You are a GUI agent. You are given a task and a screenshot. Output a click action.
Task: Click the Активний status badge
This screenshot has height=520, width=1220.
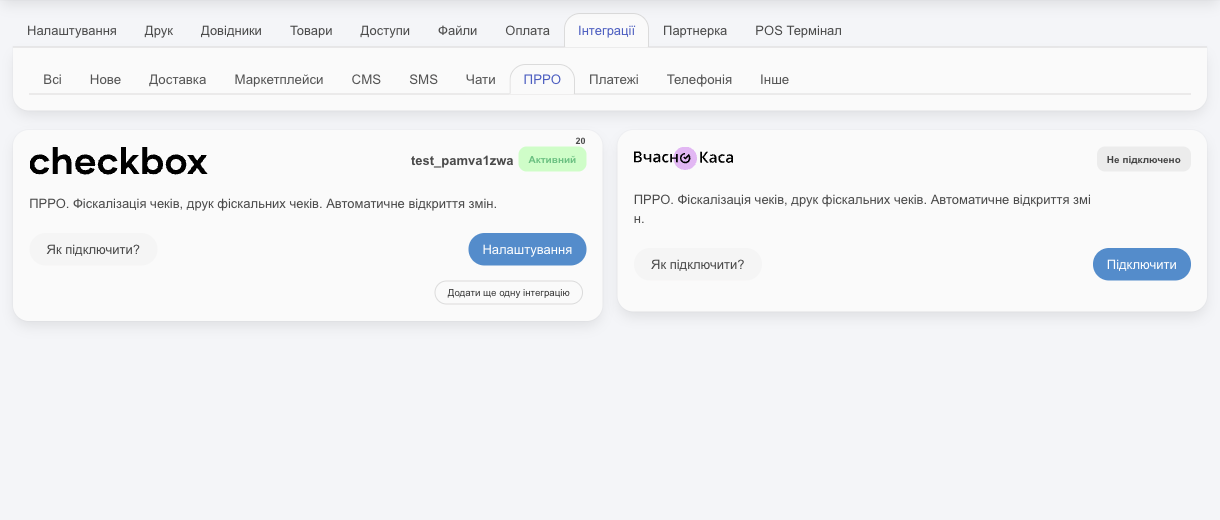[552, 160]
